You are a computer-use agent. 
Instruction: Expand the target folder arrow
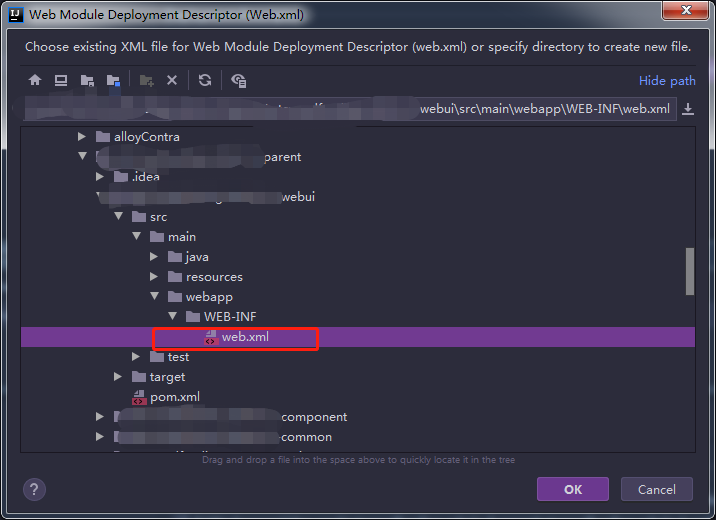118,376
